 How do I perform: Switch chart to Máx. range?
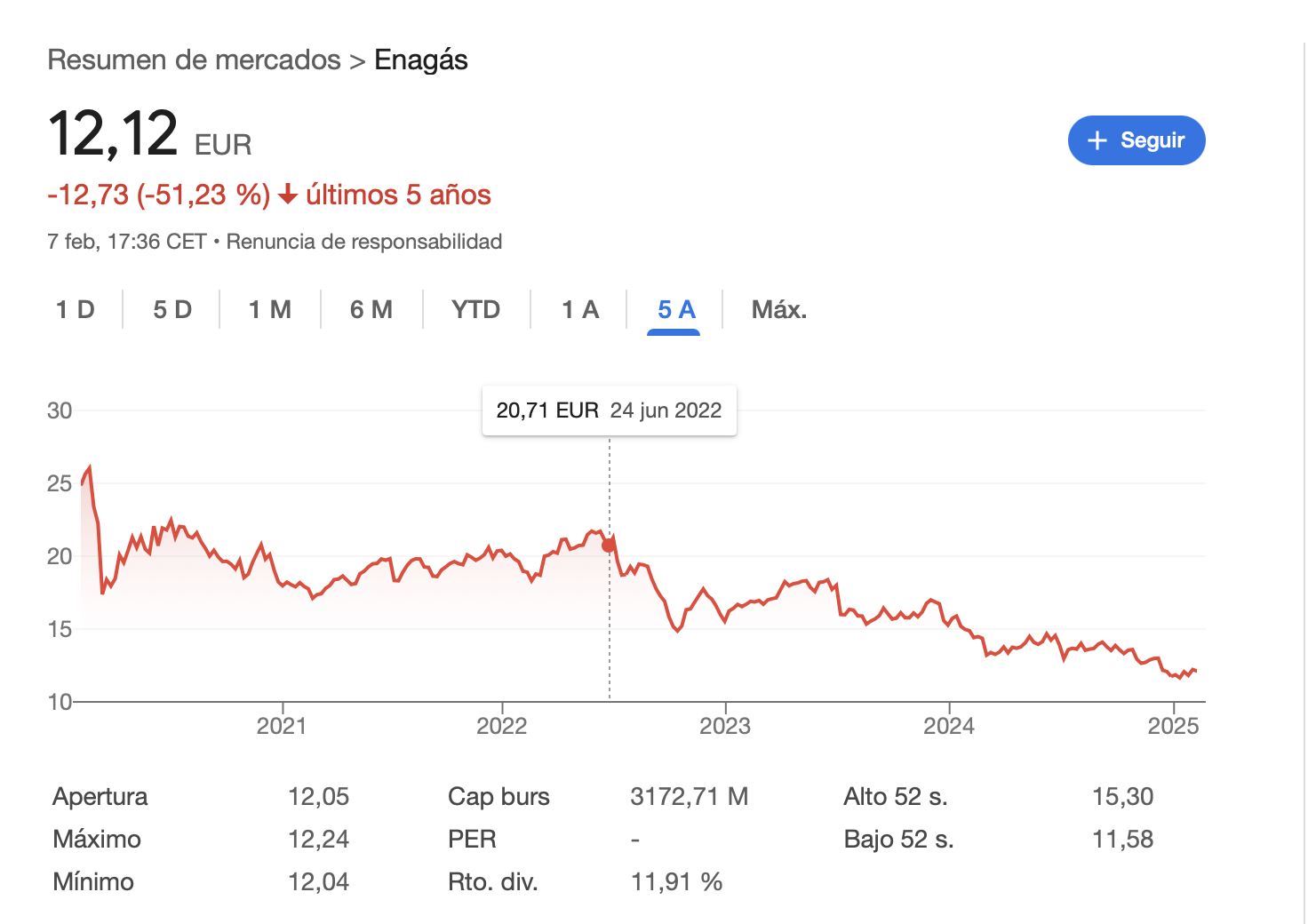779,309
